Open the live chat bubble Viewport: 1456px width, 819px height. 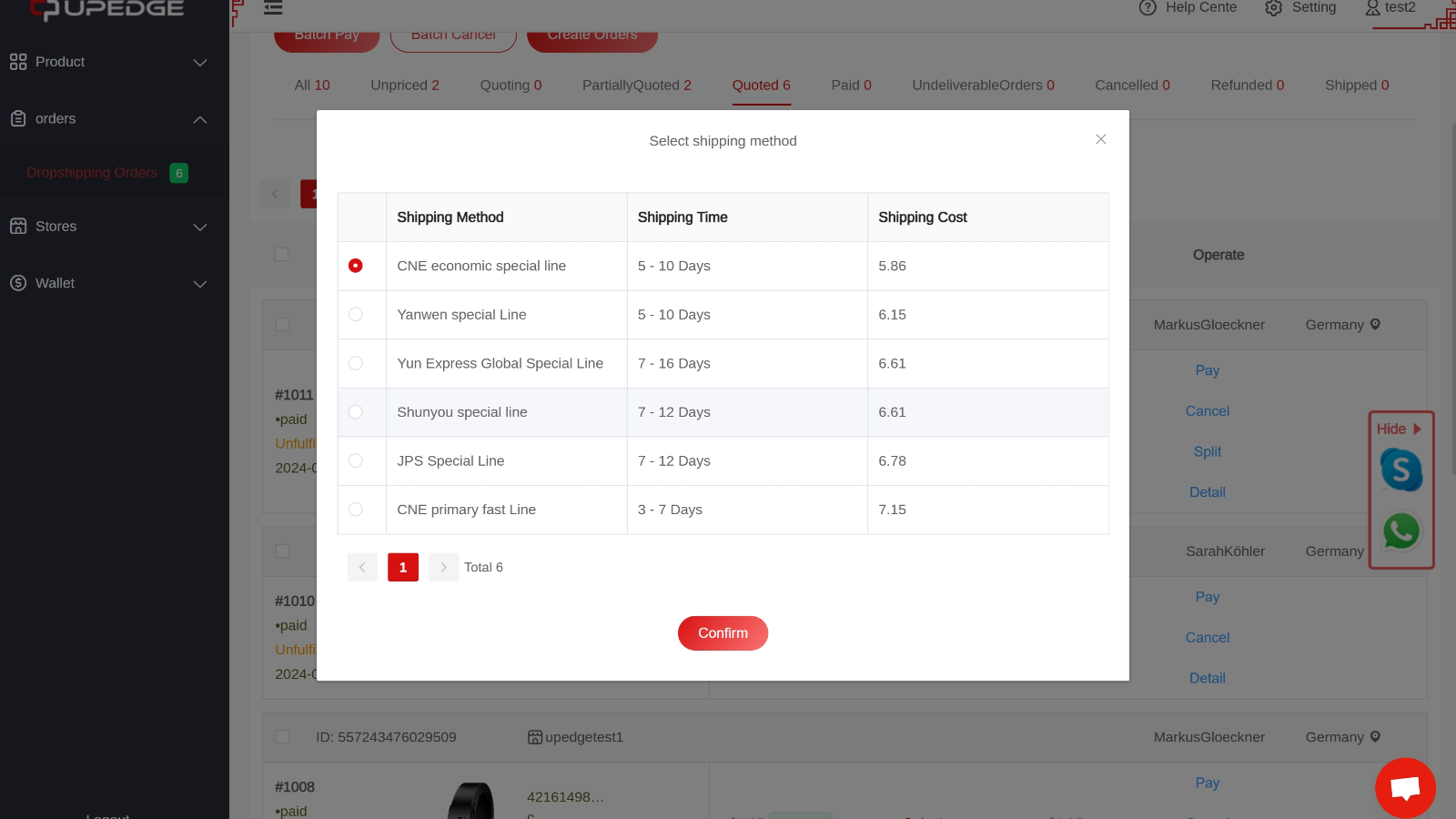point(1405,788)
